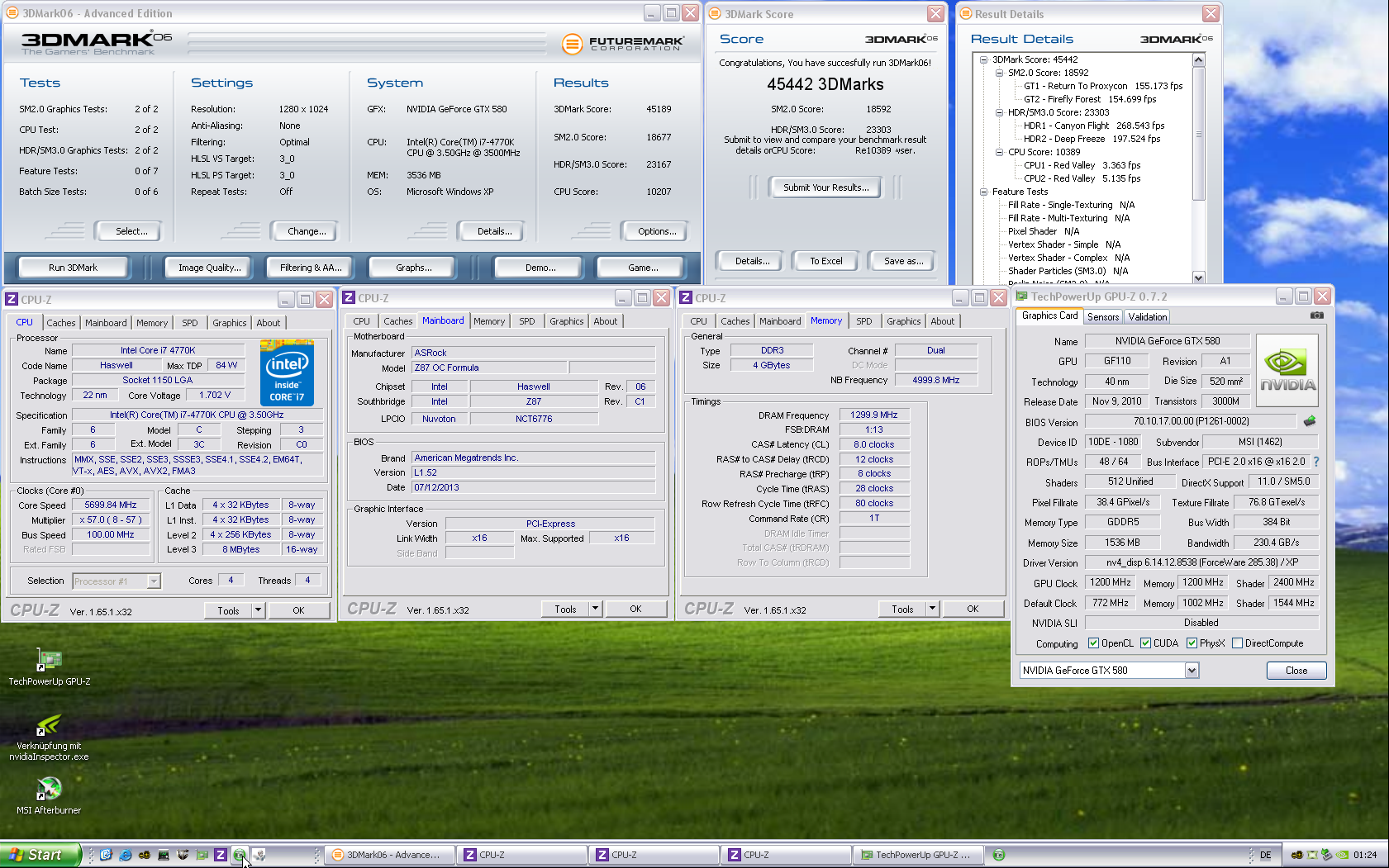1389x868 pixels.
Task: Click TechPowerUp GPU-Z taskbar button
Action: 917,855
